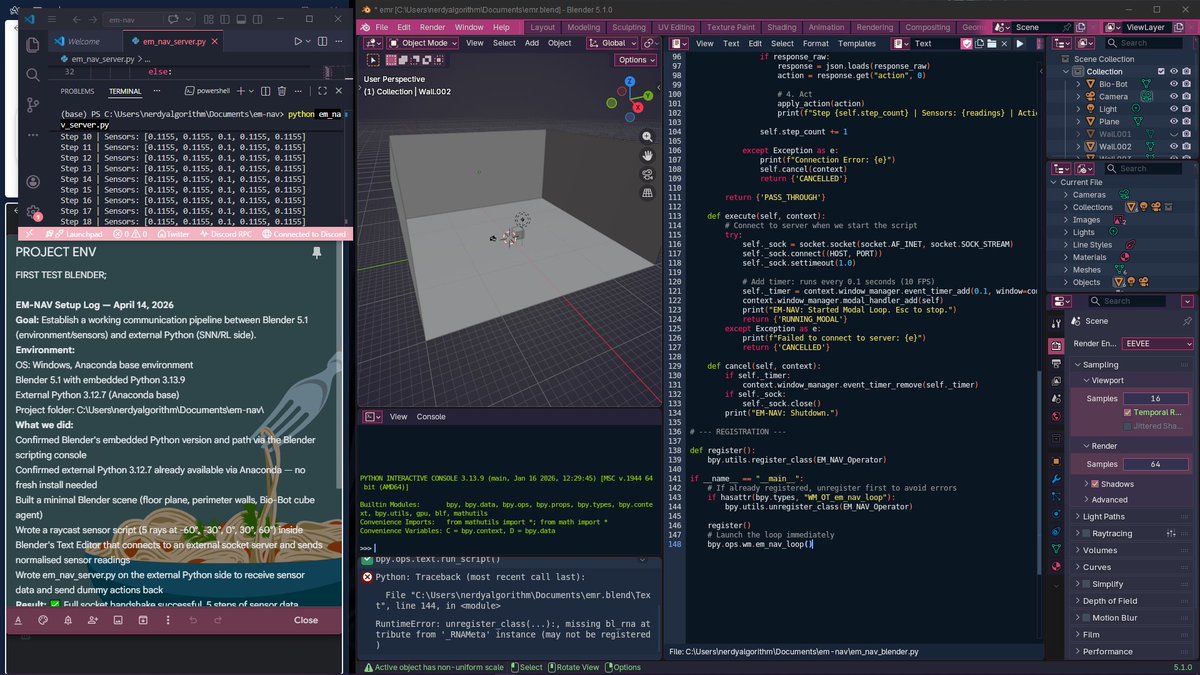Kill terminal with the trash icon

point(281,91)
